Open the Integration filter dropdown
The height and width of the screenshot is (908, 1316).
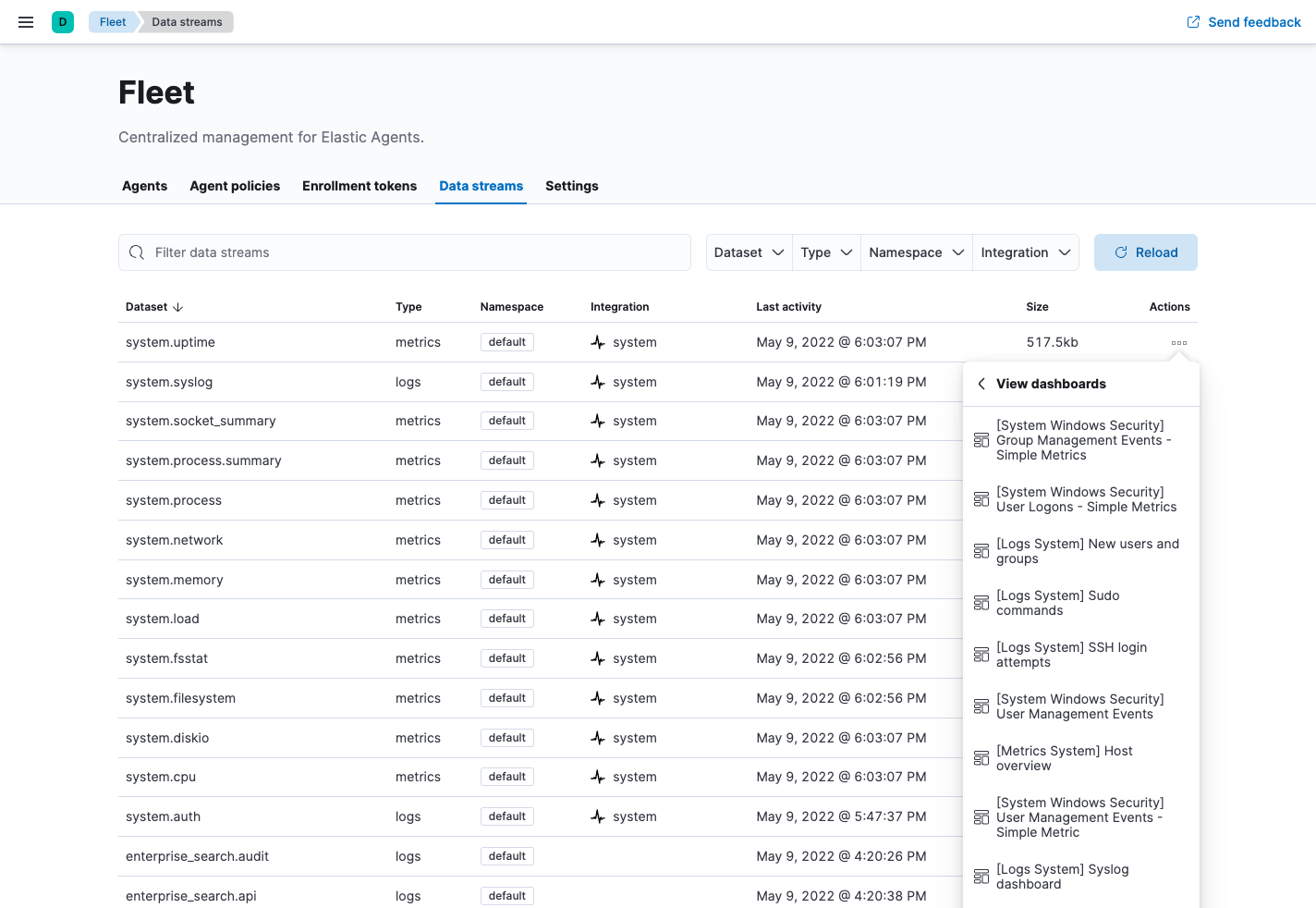pyautogui.click(x=1025, y=252)
